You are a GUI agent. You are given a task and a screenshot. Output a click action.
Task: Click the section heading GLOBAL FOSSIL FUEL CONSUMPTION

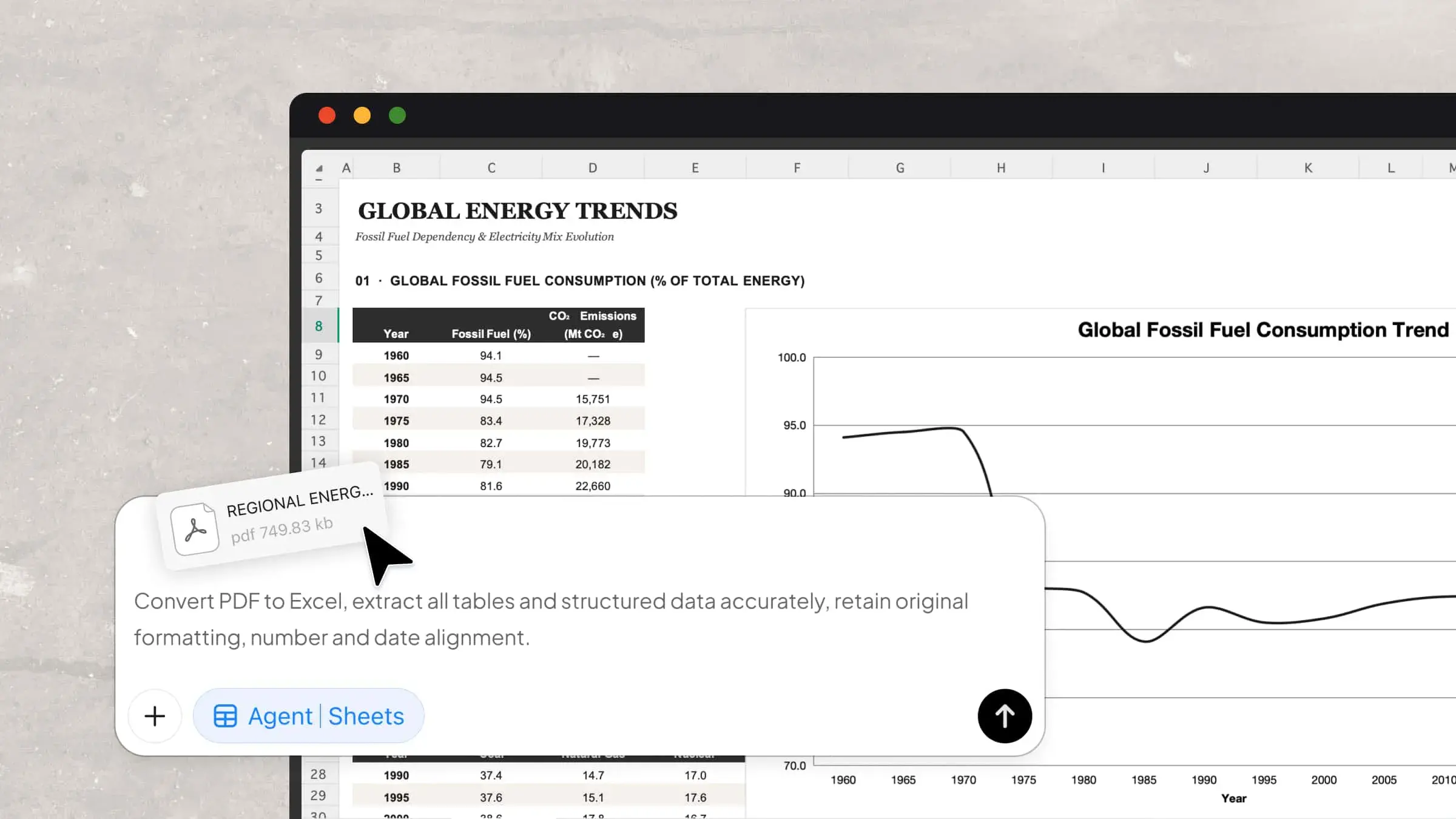pyautogui.click(x=597, y=281)
